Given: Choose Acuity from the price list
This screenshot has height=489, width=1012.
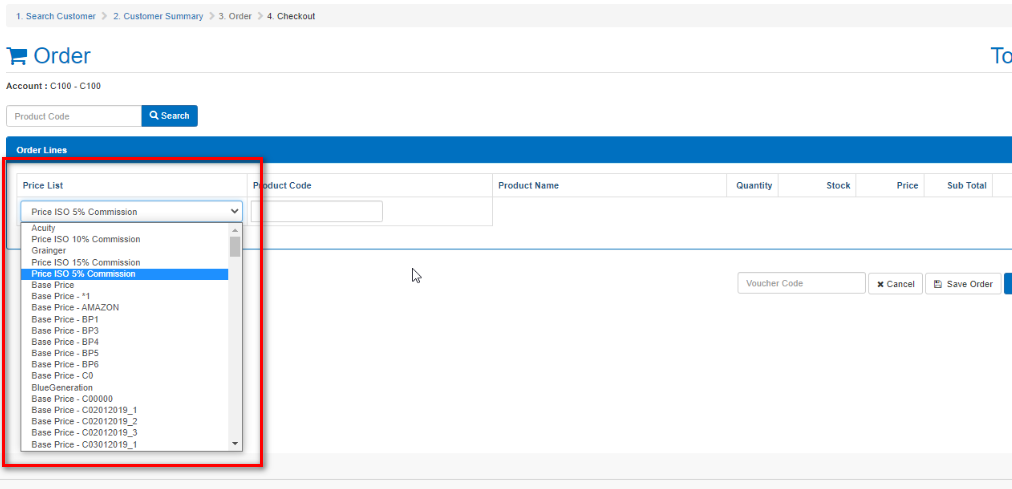Looking at the screenshot, I should click(125, 228).
